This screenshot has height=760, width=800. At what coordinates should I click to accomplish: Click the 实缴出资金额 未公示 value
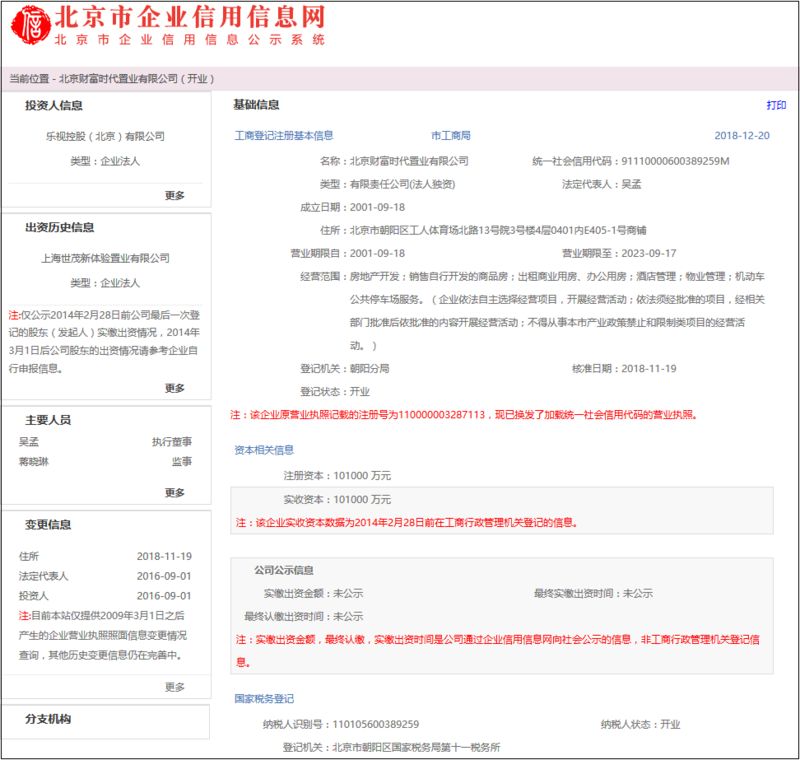click(348, 593)
